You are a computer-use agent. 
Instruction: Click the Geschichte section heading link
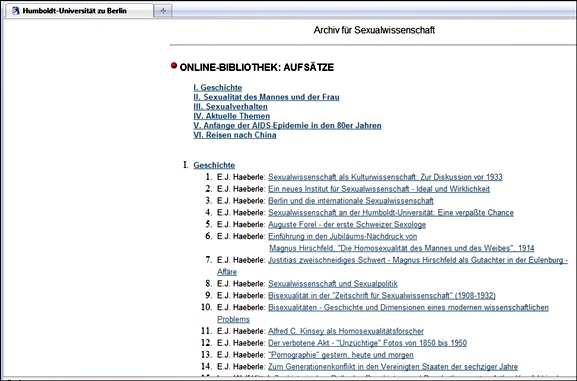click(214, 165)
